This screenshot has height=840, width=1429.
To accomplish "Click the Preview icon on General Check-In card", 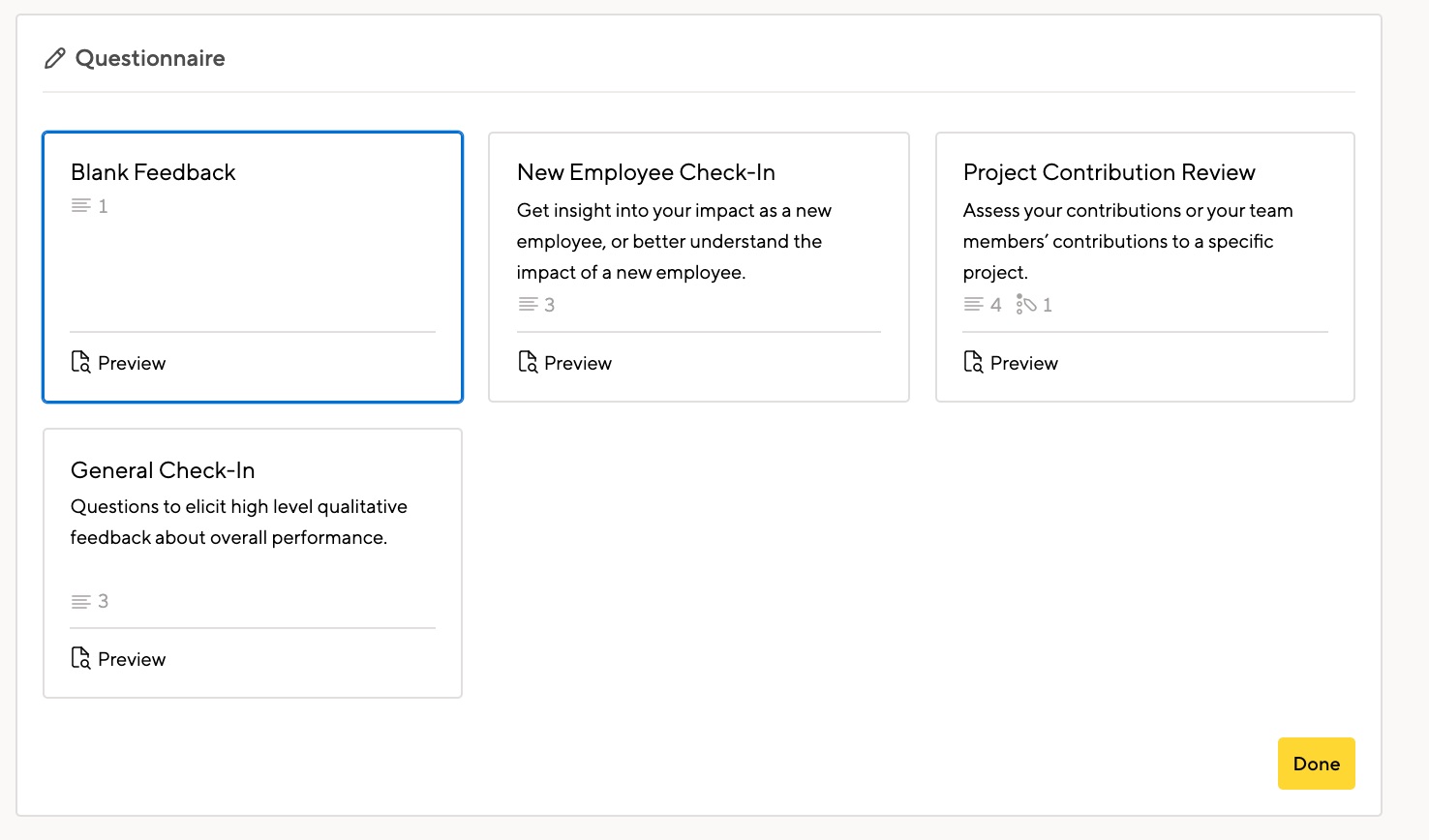I will point(81,658).
